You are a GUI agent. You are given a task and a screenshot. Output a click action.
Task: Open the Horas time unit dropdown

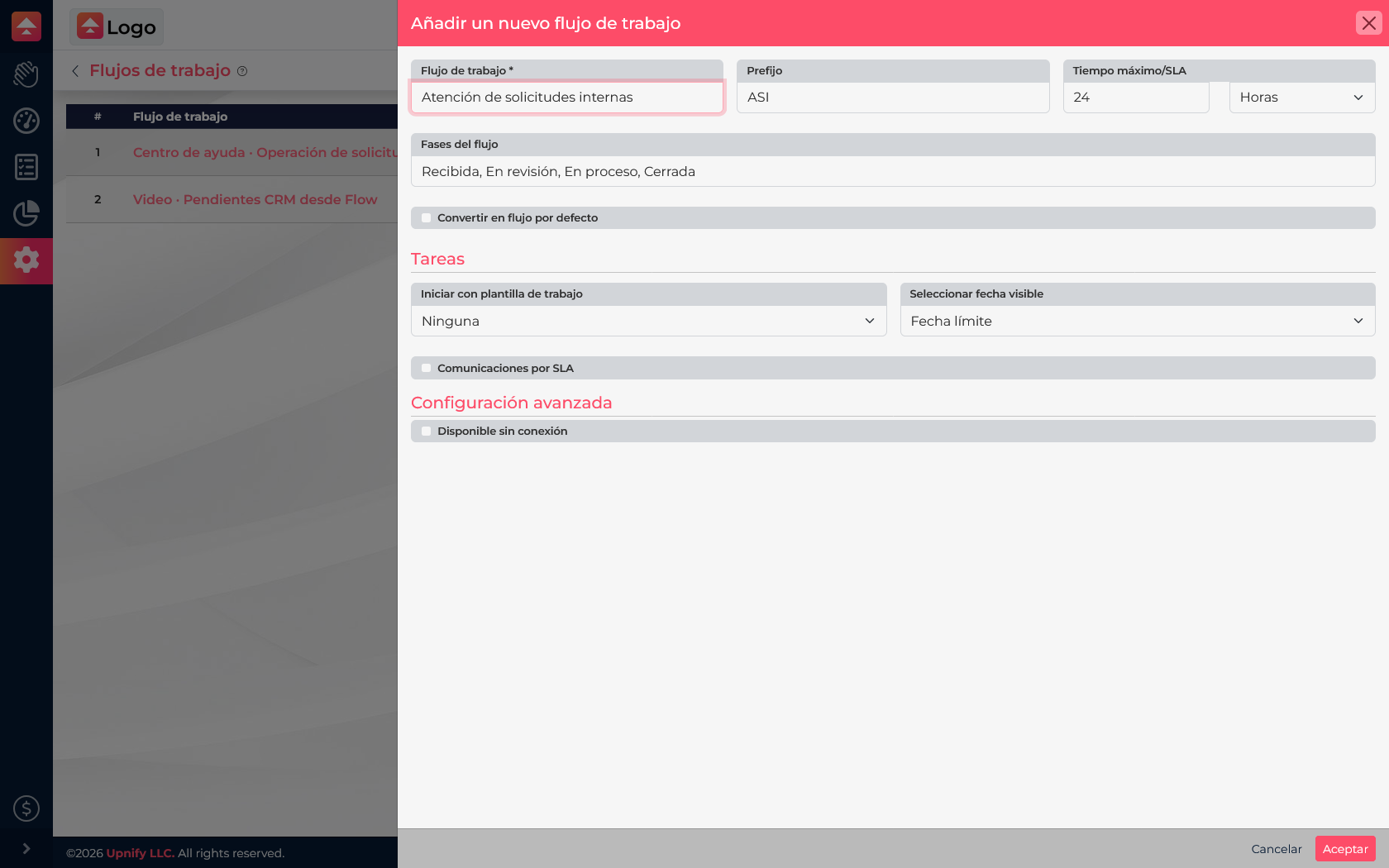click(1302, 98)
